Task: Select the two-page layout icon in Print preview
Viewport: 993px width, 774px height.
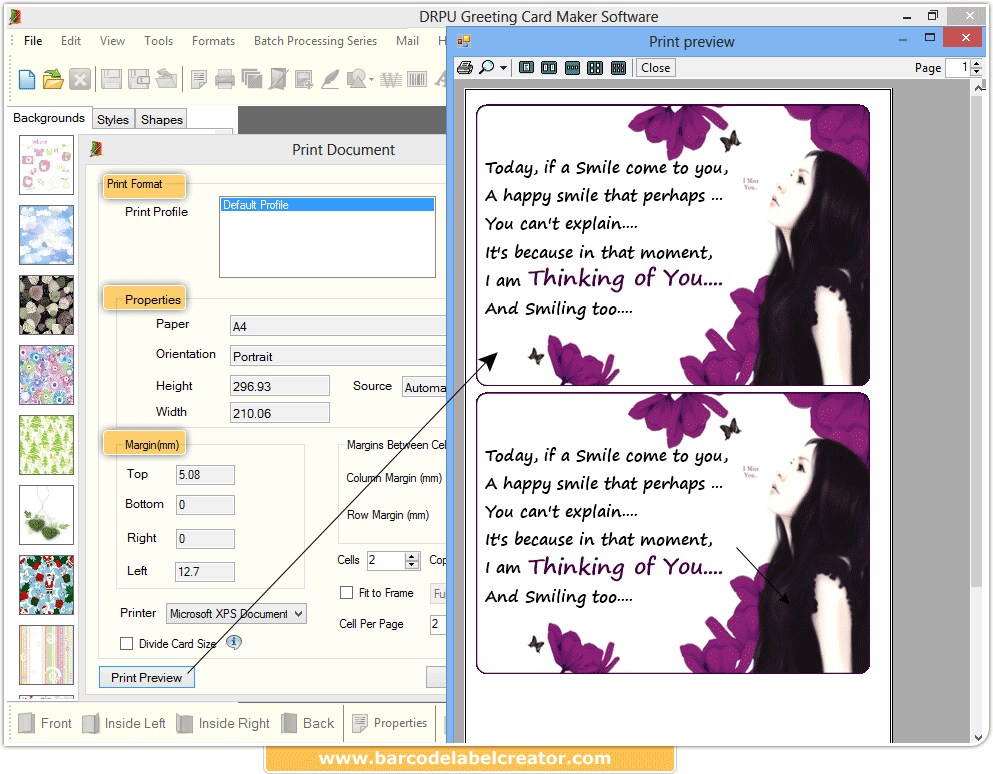Action: (x=548, y=67)
